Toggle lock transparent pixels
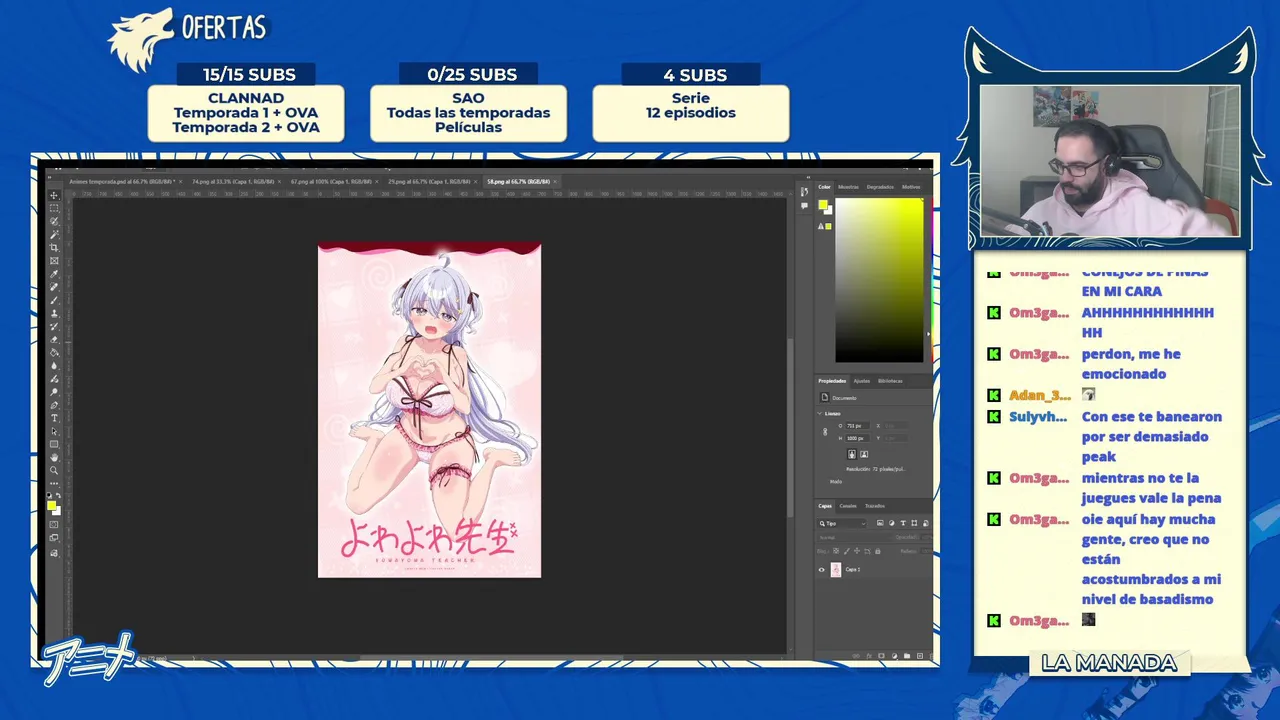 pos(836,551)
